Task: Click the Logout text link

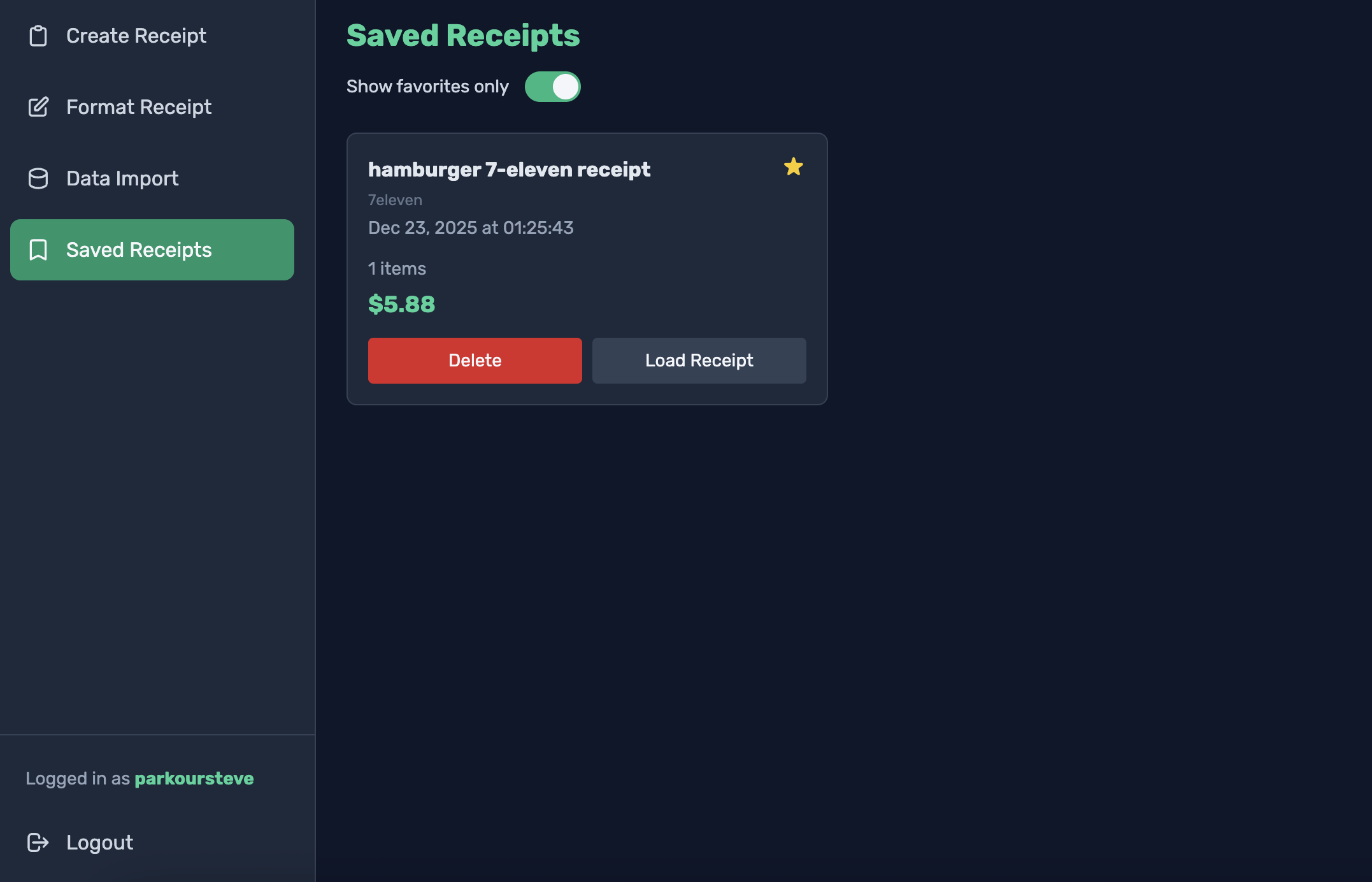Action: click(x=99, y=842)
